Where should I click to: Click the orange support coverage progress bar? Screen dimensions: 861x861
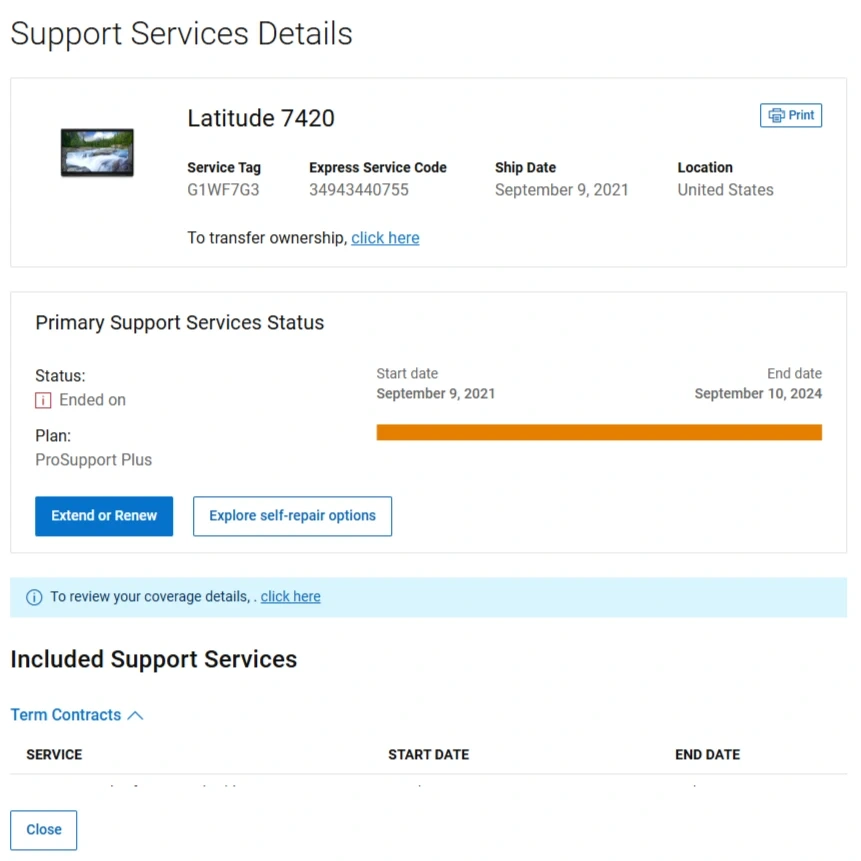(598, 432)
